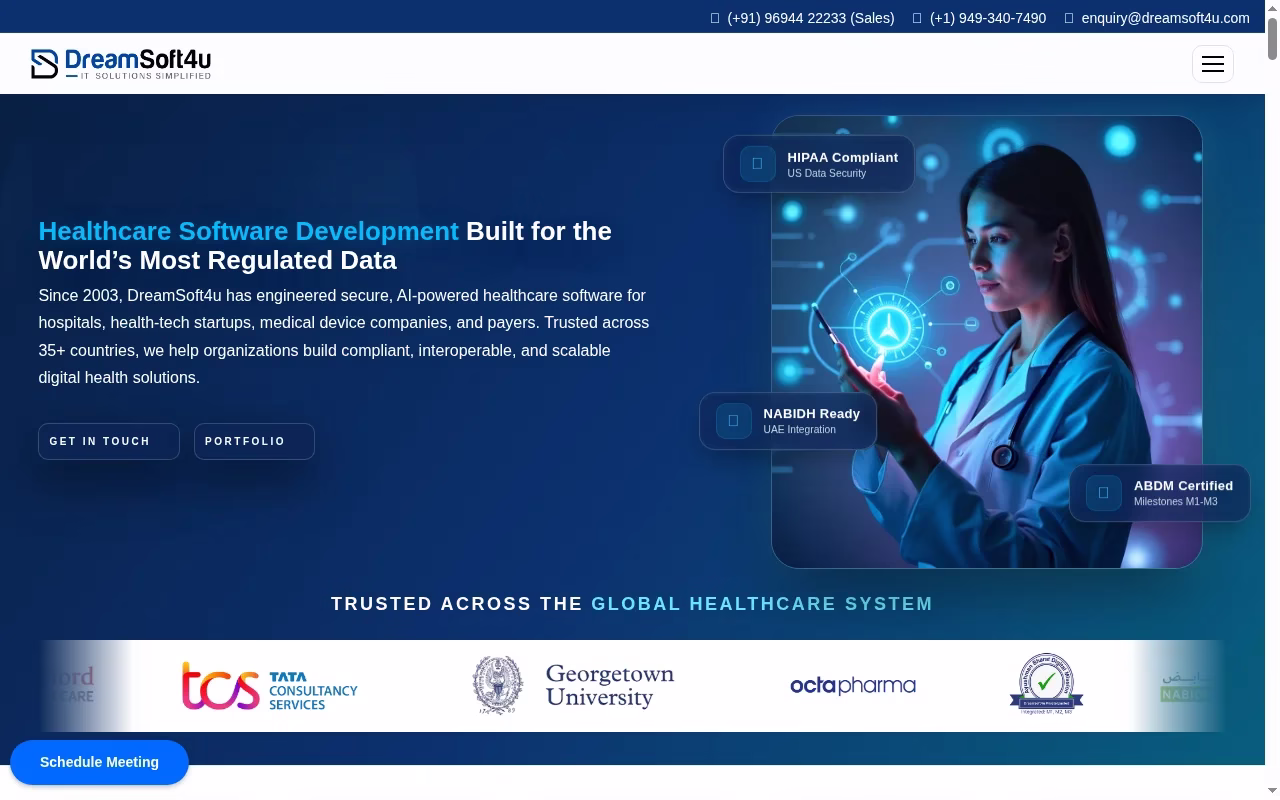Click the TCS Tata Consultancy Services logo
The height and width of the screenshot is (800, 1280).
[270, 686]
